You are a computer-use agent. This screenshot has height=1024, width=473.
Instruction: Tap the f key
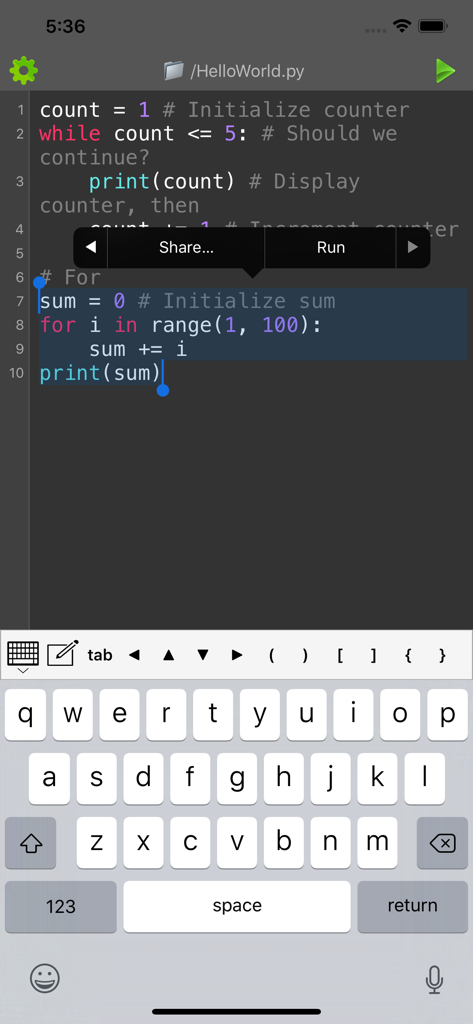click(x=189, y=778)
